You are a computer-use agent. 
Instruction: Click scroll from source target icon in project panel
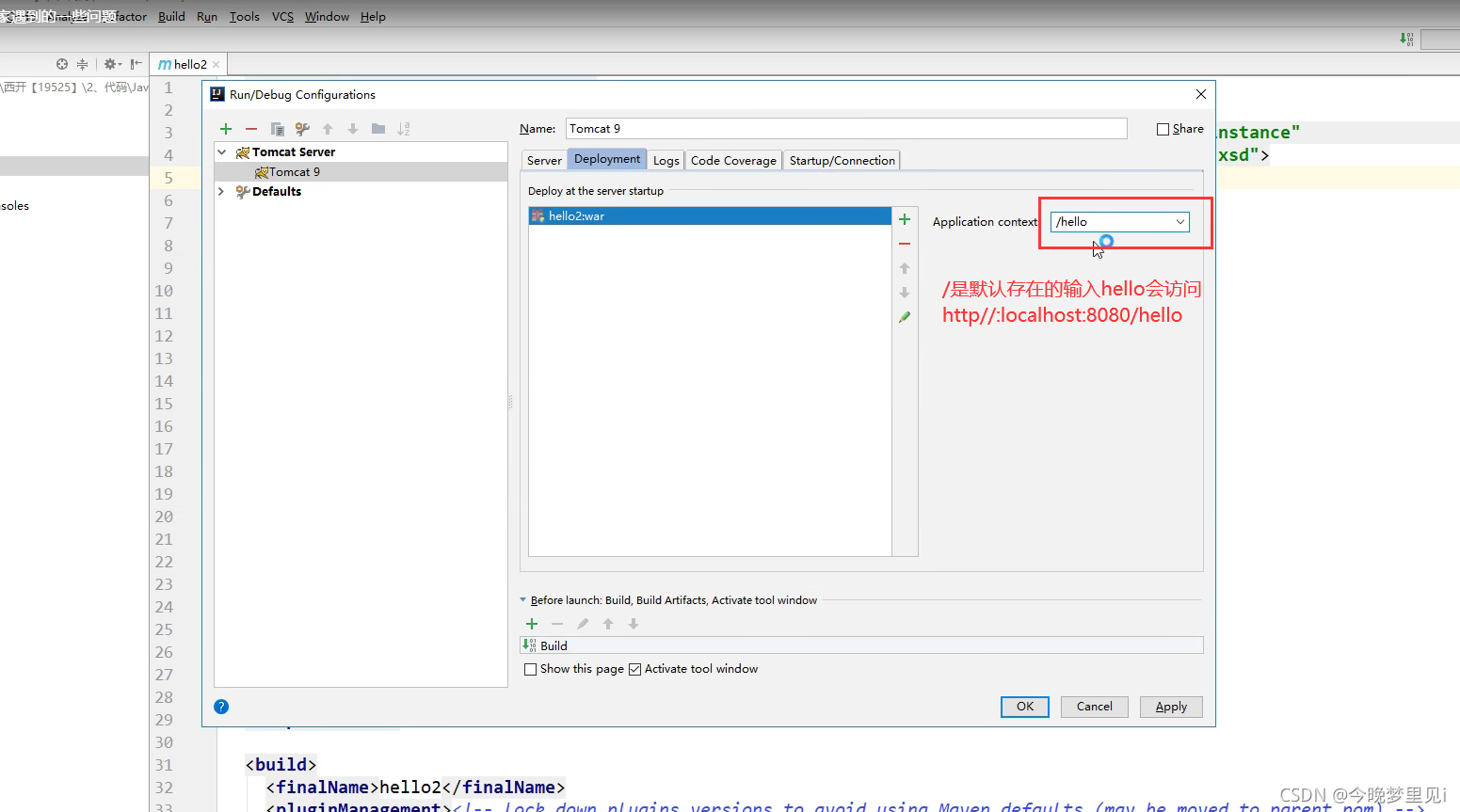pos(62,64)
